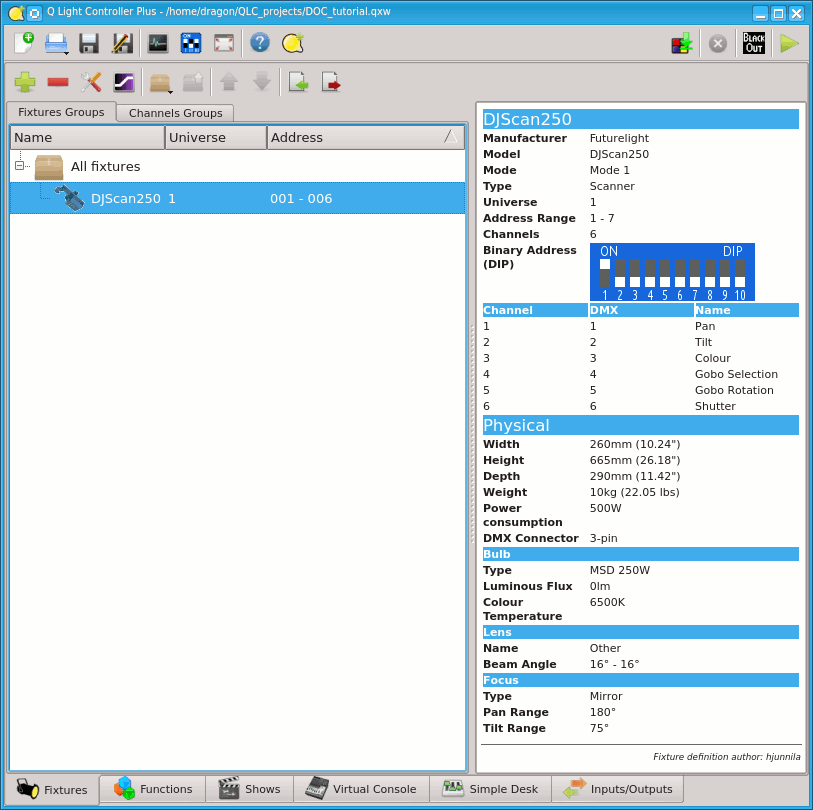This screenshot has height=810, width=813.
Task: Click the Colour channel name
Action: point(712,358)
